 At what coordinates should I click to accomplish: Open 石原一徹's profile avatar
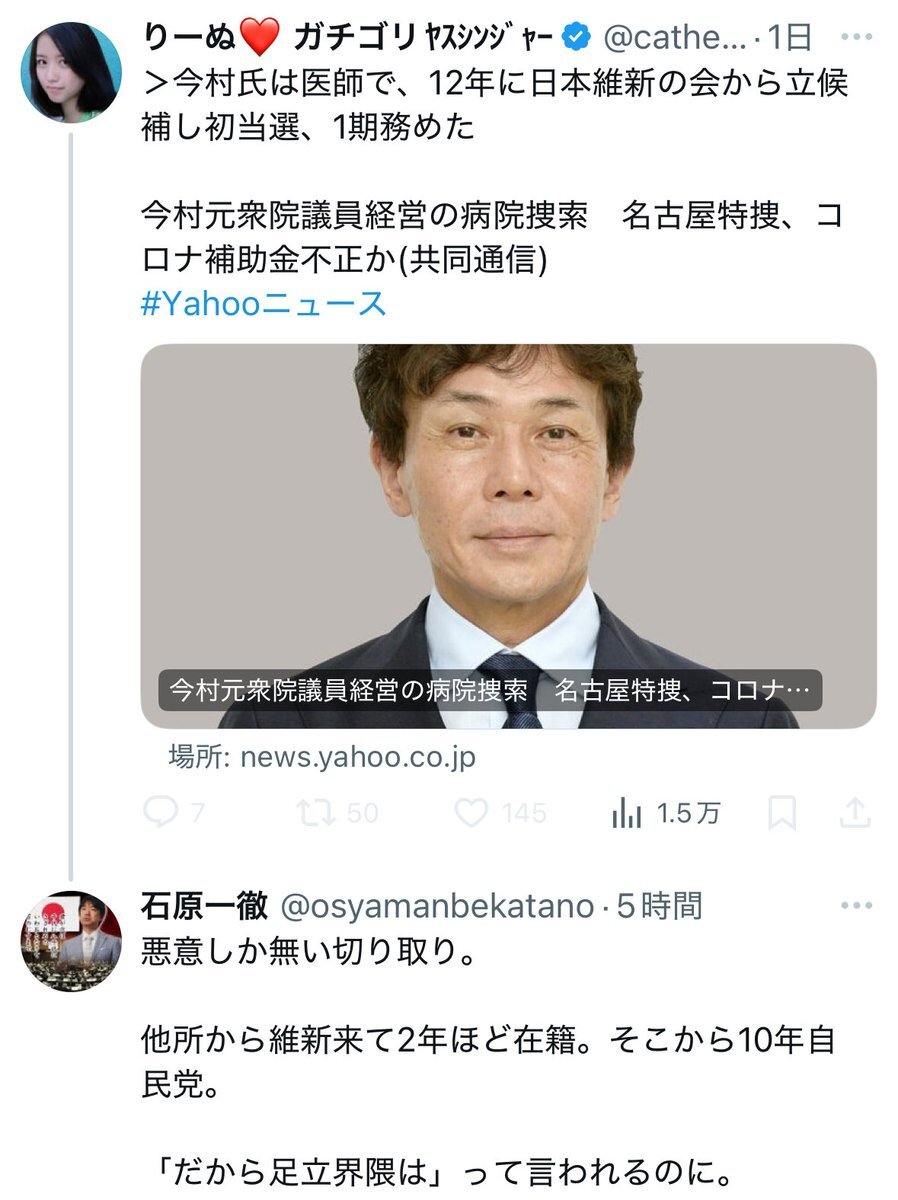(x=71, y=941)
